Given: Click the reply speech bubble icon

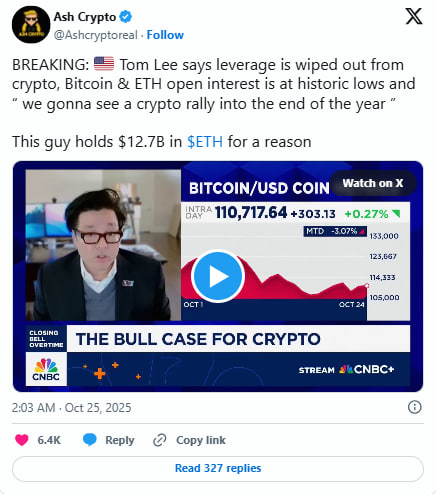Looking at the screenshot, I should pos(89,440).
